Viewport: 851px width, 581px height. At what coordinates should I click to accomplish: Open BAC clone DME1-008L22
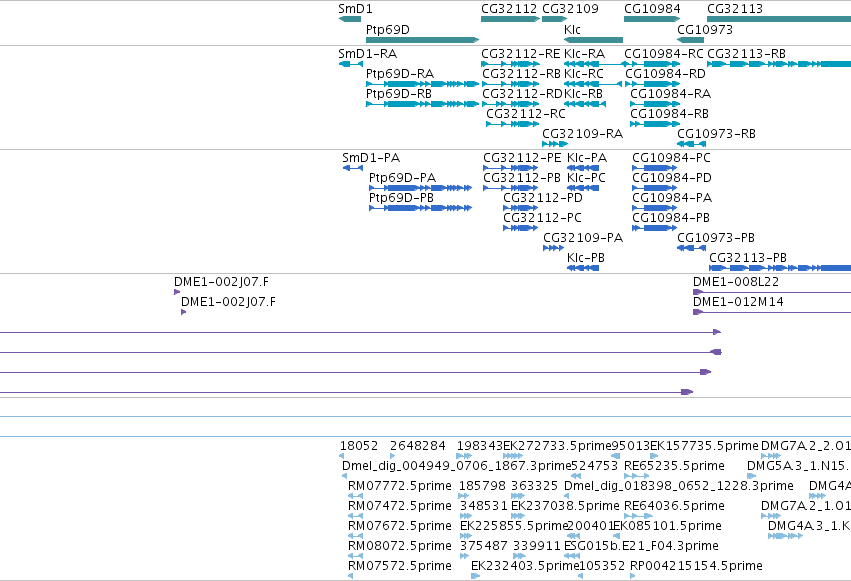click(x=735, y=282)
